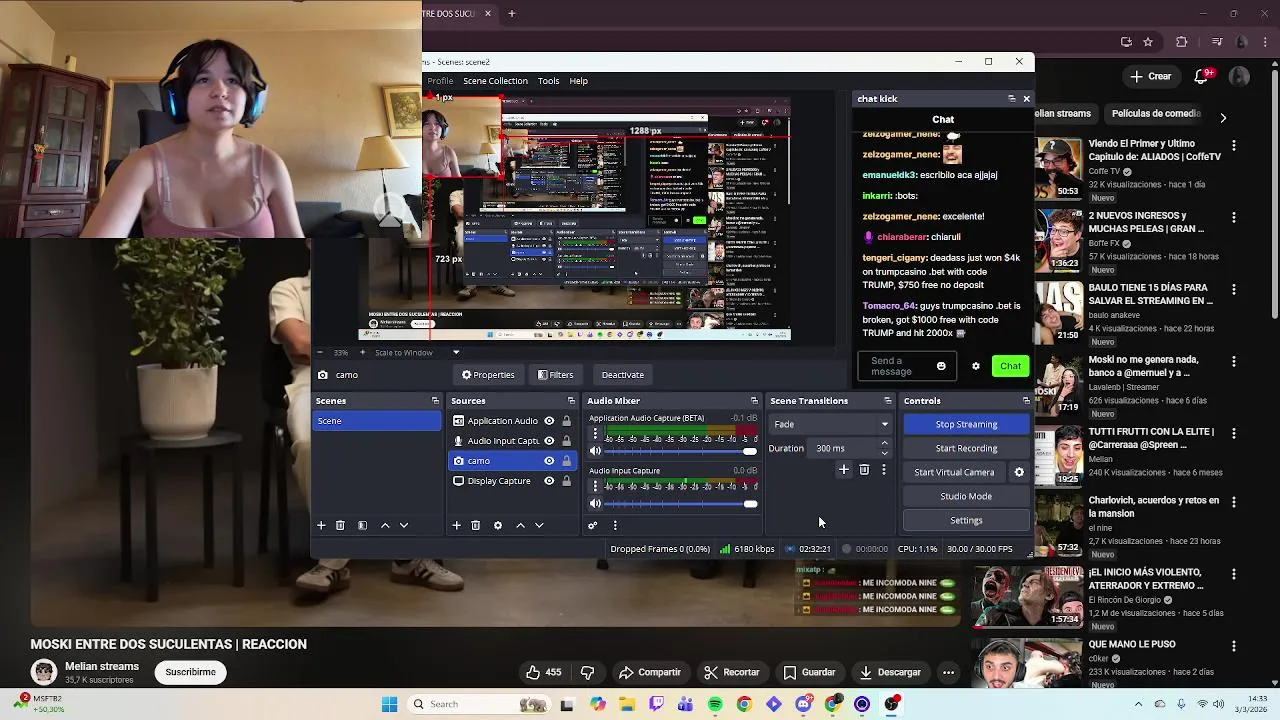
Task: Open emoji picker in chat message box
Action: click(941, 366)
